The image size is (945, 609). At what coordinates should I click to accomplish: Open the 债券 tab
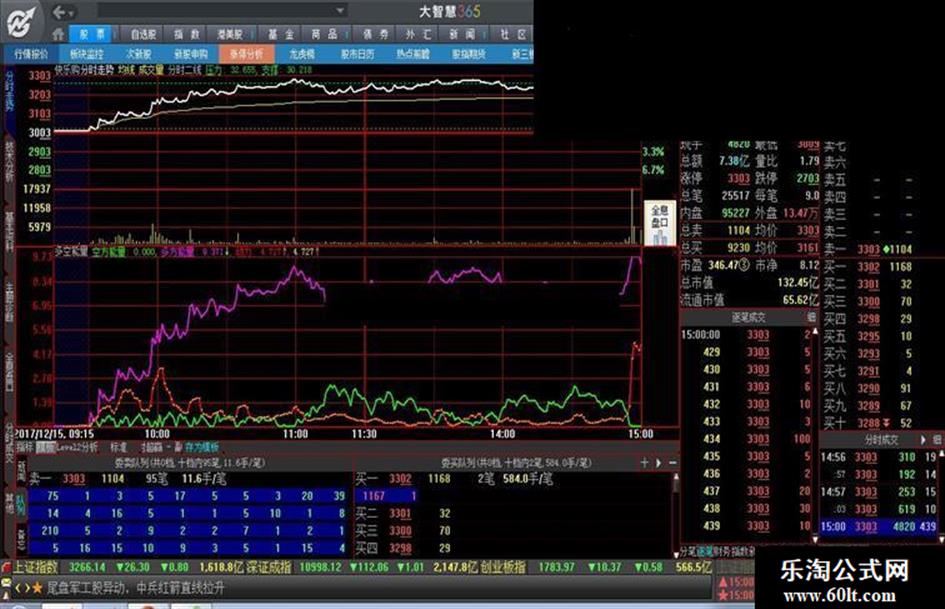click(375, 34)
